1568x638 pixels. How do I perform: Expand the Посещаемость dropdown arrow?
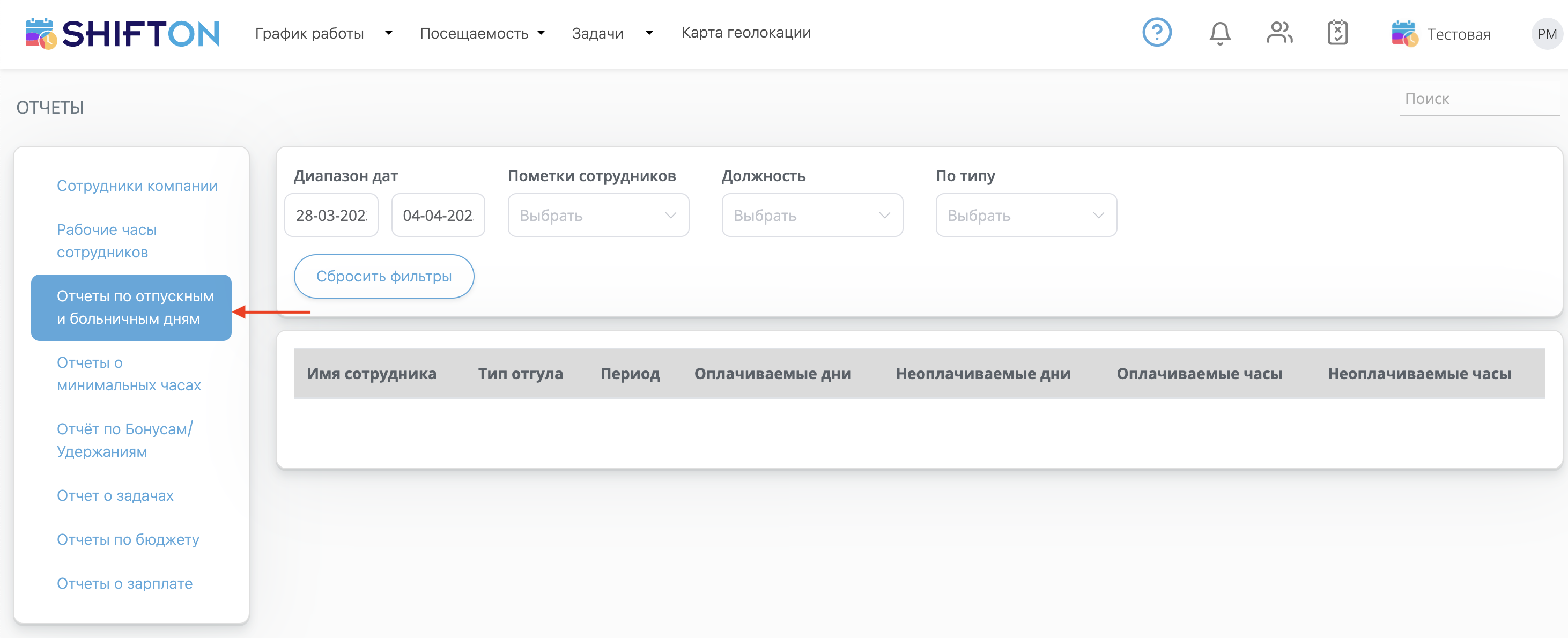(541, 33)
